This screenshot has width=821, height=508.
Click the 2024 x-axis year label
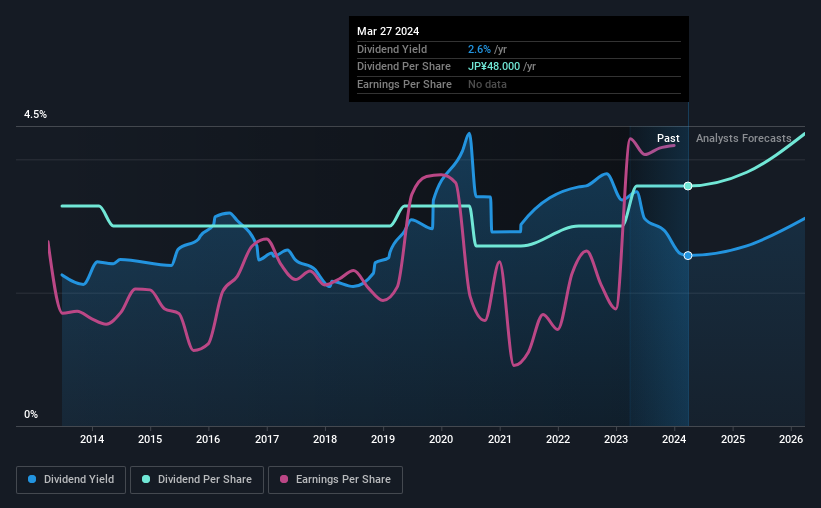(674, 439)
